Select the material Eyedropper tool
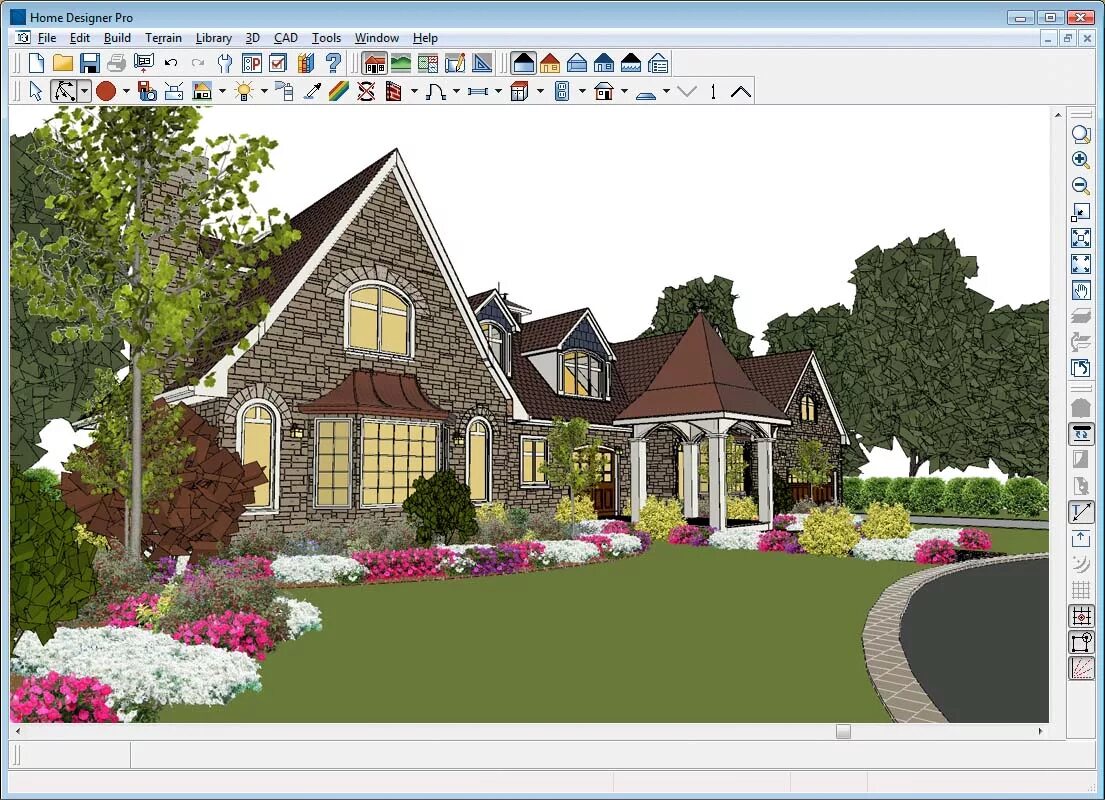Screen dimensions: 1105x800 click(x=313, y=90)
